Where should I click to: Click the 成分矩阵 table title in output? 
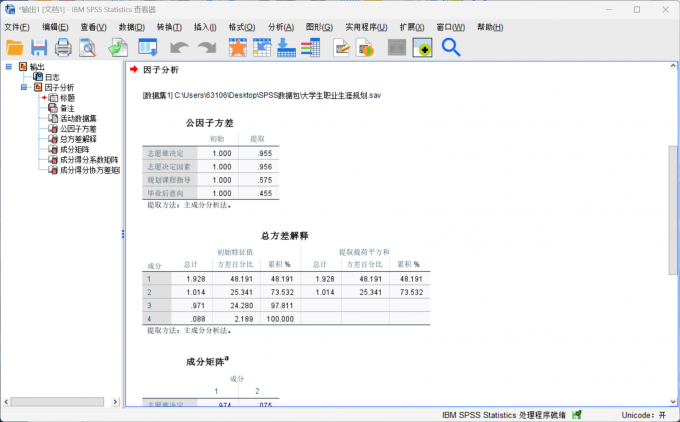pyautogui.click(x=205, y=362)
